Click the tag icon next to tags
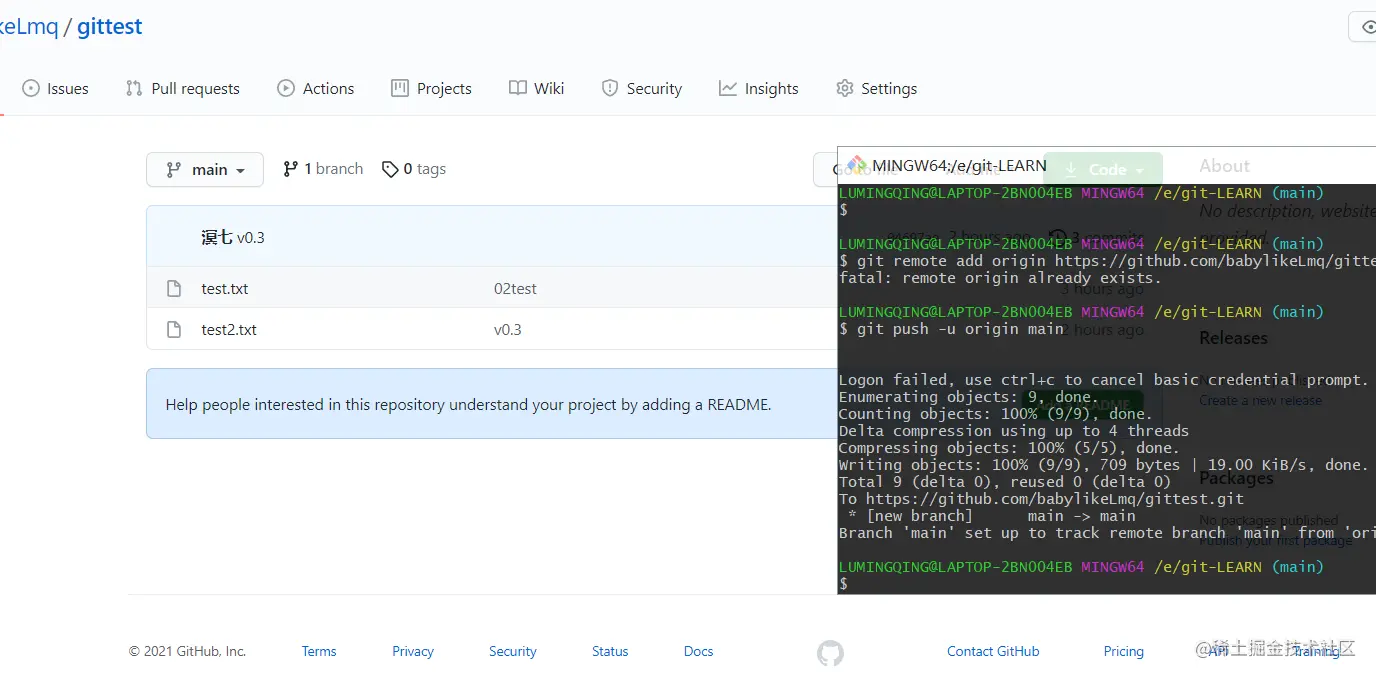1376x679 pixels. coord(390,170)
